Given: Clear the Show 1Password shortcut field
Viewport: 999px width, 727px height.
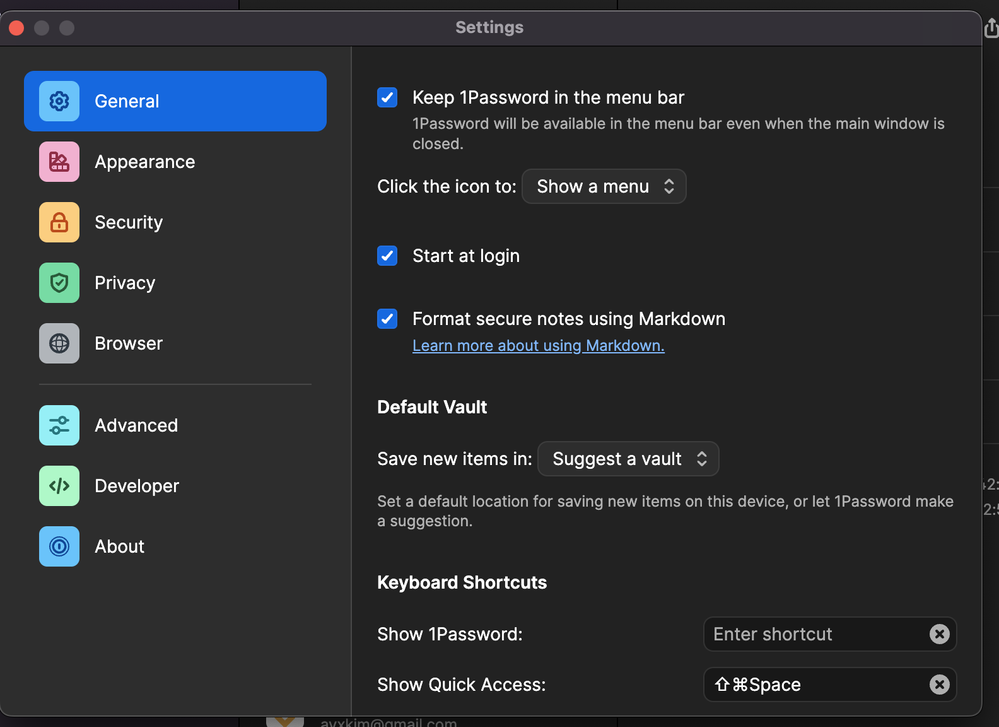Looking at the screenshot, I should click(939, 634).
